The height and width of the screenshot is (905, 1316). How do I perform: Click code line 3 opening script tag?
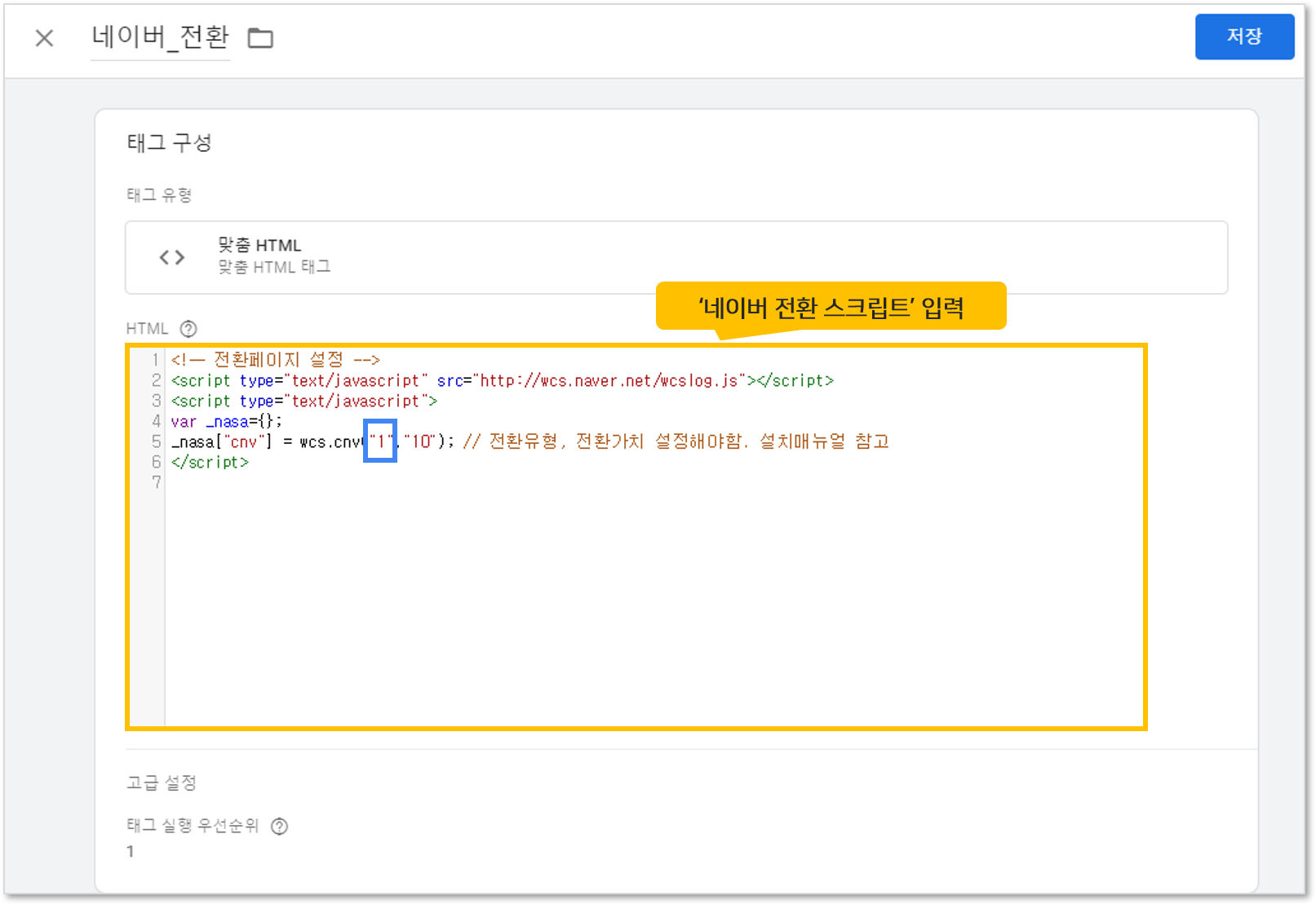(x=304, y=401)
